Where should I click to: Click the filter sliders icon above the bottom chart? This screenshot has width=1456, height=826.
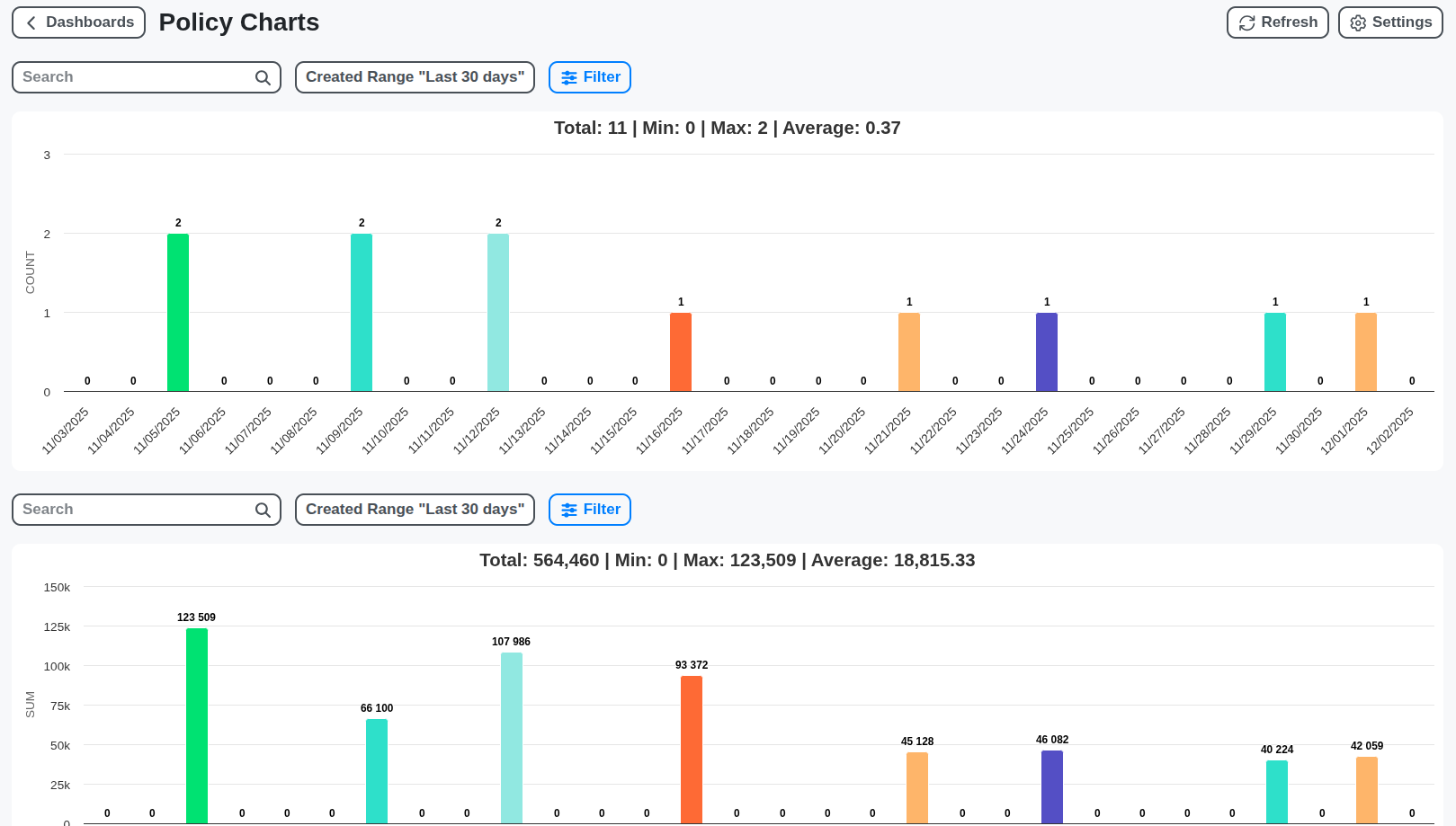pyautogui.click(x=567, y=510)
